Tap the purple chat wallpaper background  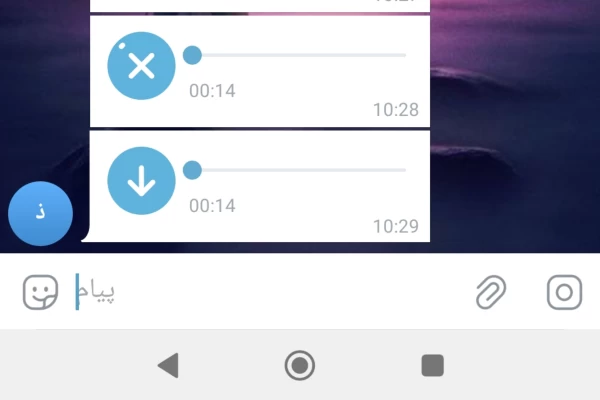click(x=515, y=126)
